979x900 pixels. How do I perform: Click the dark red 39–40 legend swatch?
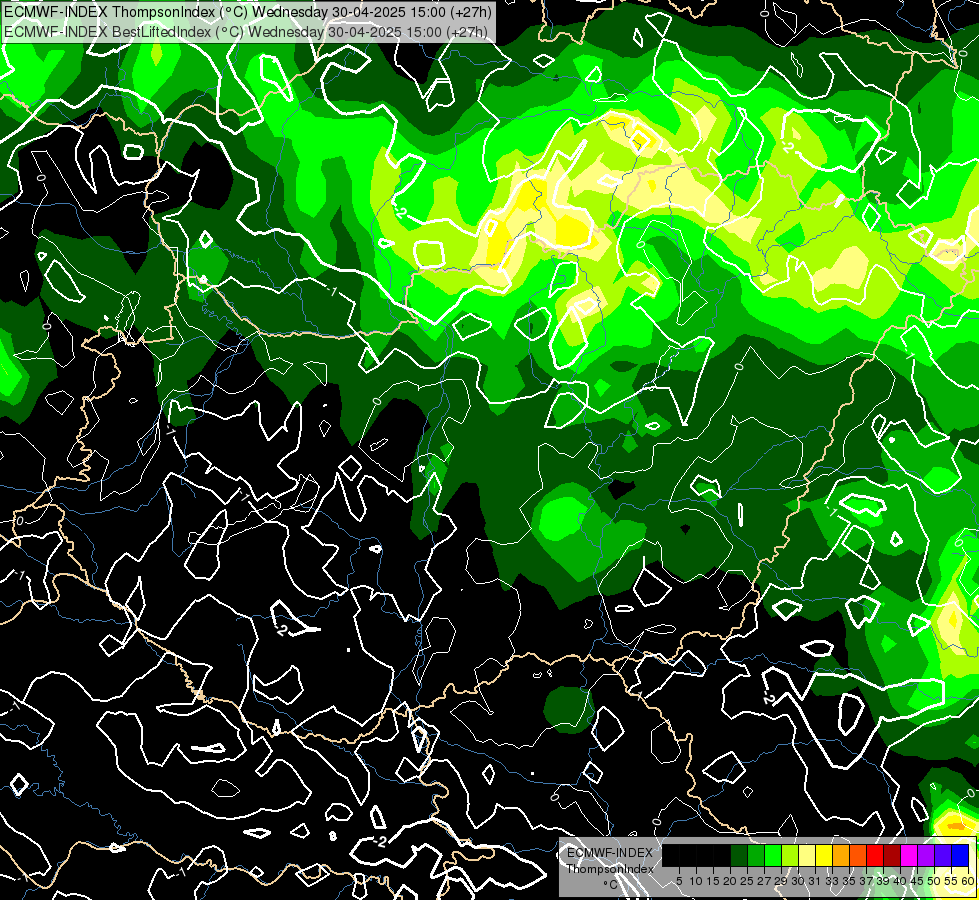click(x=892, y=856)
